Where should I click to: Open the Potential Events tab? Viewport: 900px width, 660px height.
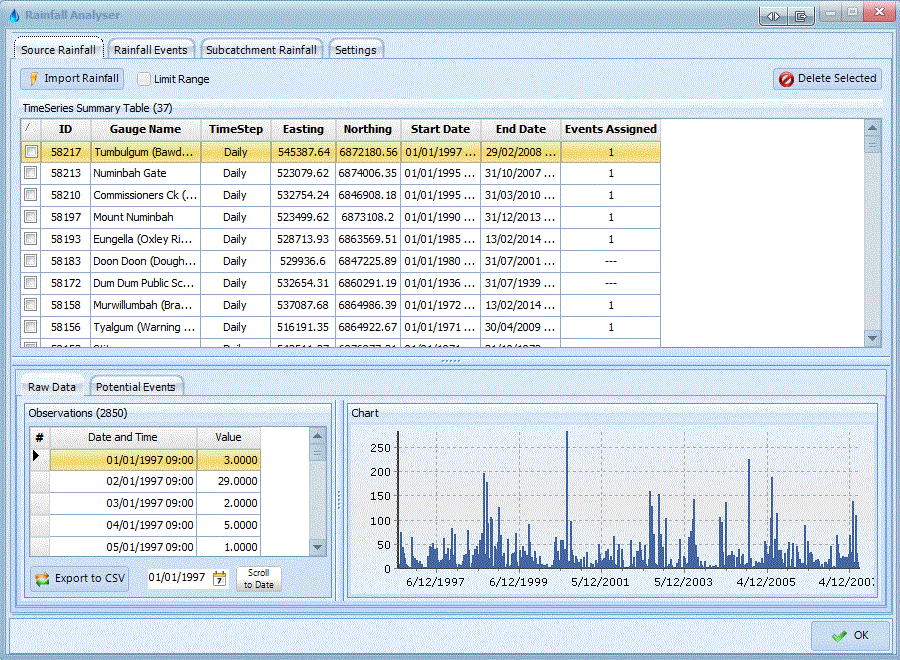pyautogui.click(x=136, y=387)
